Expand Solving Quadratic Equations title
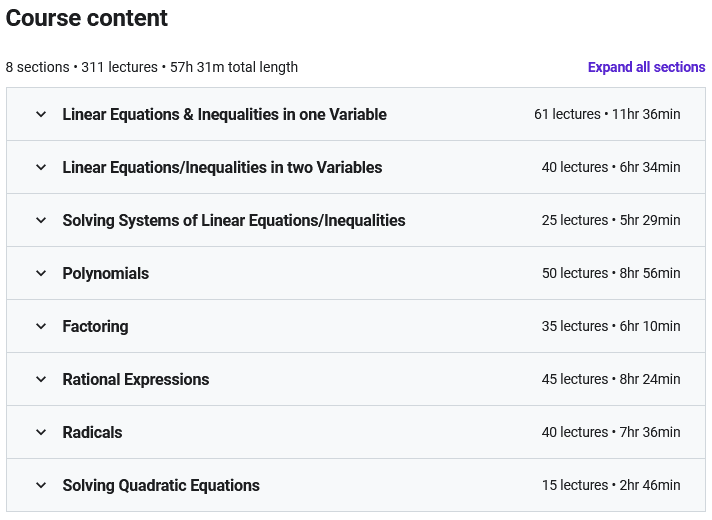Viewport: 712px width, 520px height. (x=161, y=485)
